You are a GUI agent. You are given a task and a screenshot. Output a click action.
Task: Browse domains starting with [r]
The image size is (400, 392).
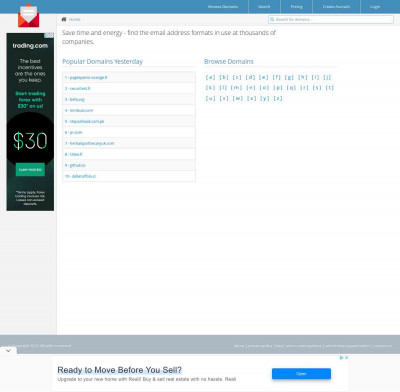304,88
